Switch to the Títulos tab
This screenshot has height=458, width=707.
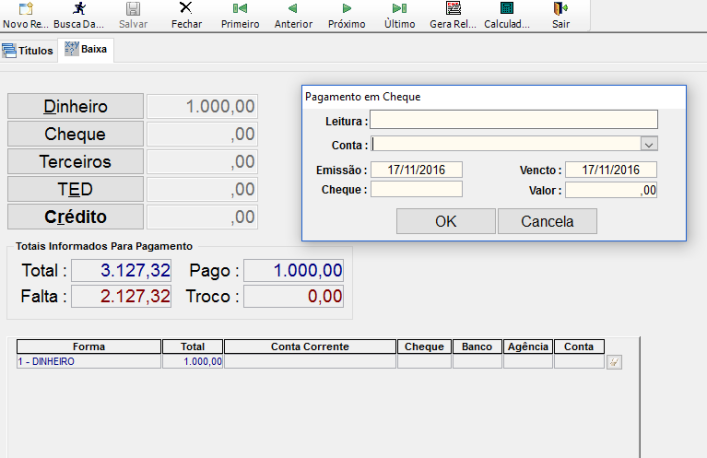coord(28,50)
